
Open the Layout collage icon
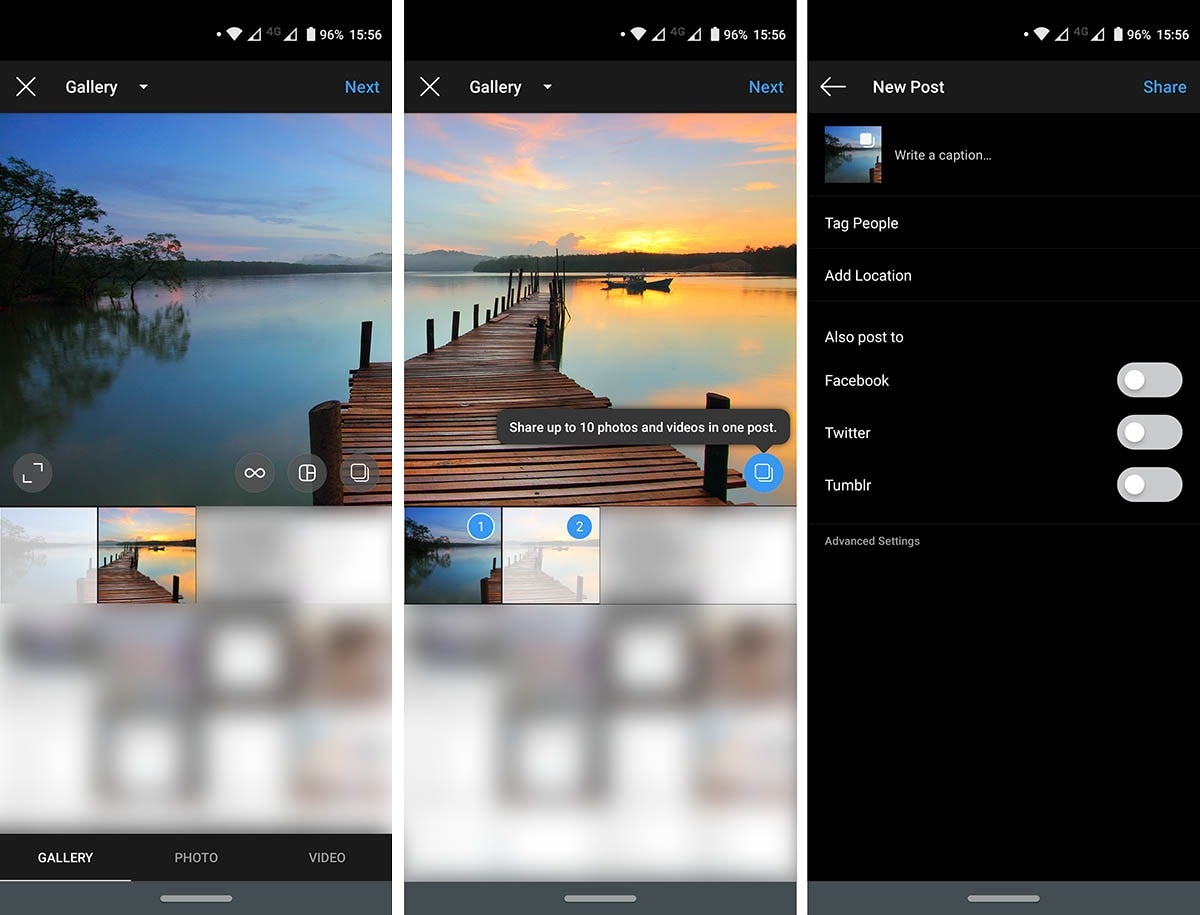[307, 473]
